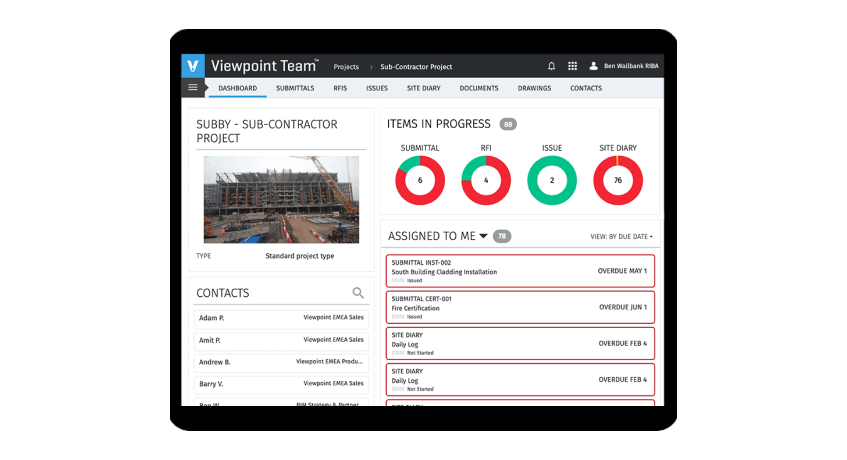Viewport: 847px width, 460px height.
Task: Click the Assigned To Me count badge 78
Action: point(502,236)
